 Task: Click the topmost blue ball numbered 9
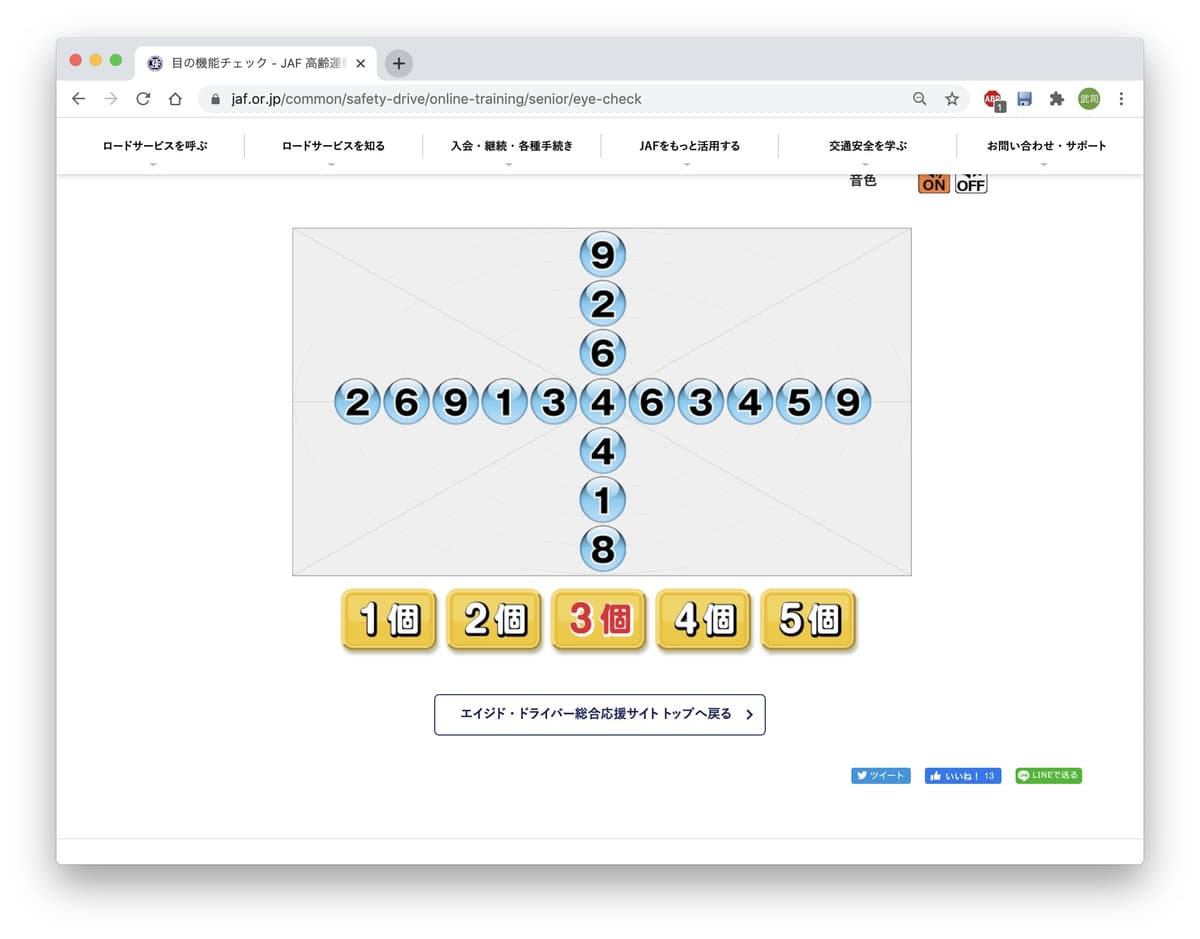(603, 254)
